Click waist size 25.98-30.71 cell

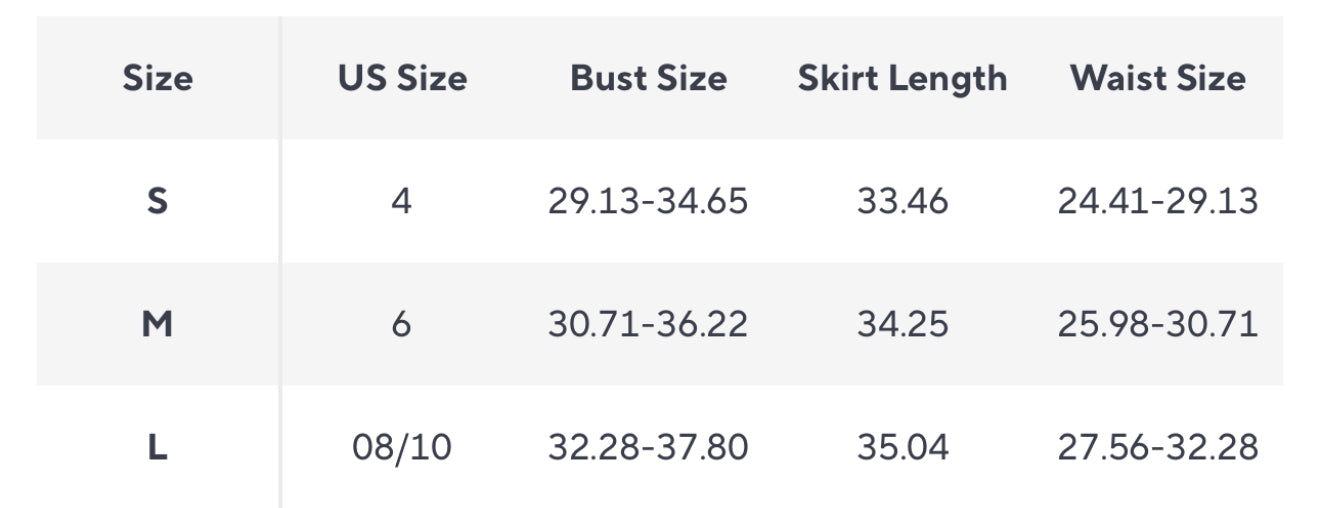pos(1158,324)
